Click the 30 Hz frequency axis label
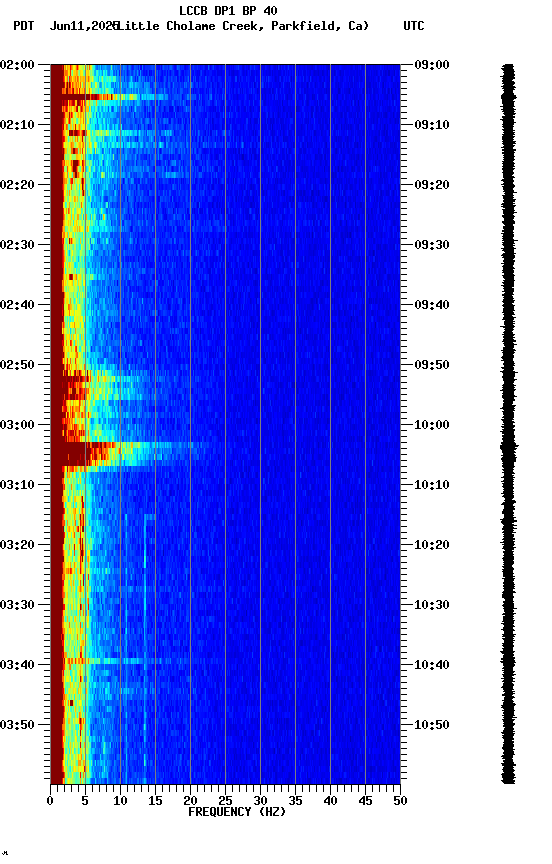Image resolution: width=552 pixels, height=864 pixels. pyautogui.click(x=260, y=801)
